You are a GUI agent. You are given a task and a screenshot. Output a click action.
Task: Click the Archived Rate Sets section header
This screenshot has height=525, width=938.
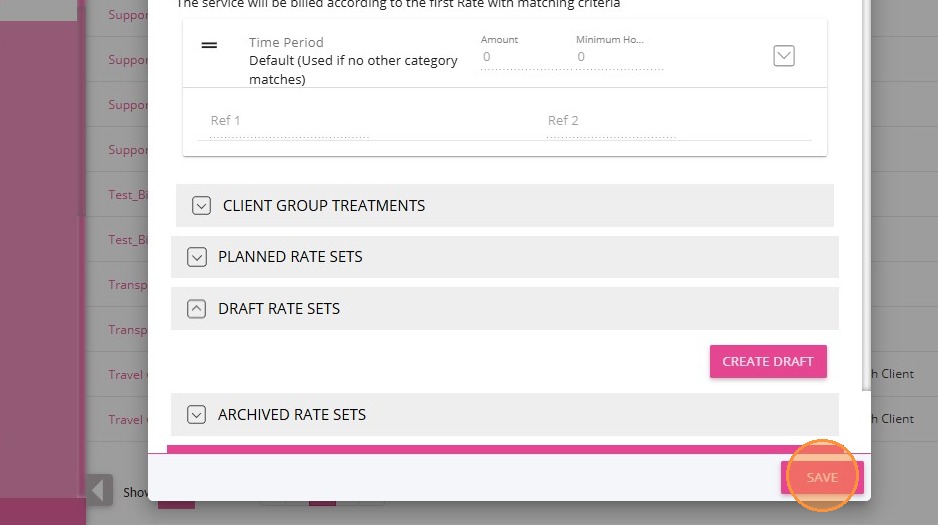click(292, 414)
